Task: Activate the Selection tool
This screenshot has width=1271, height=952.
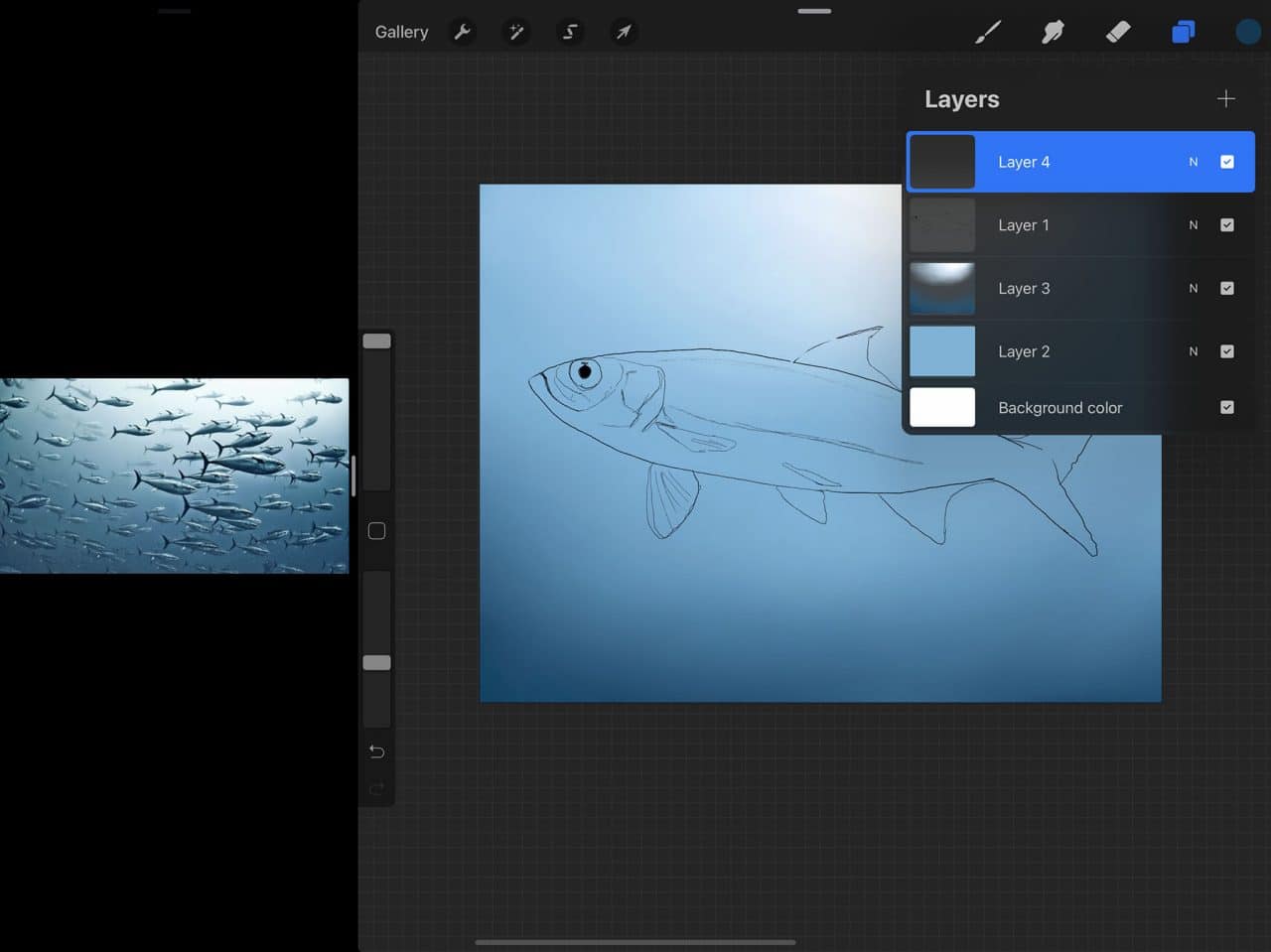Action: click(x=569, y=32)
